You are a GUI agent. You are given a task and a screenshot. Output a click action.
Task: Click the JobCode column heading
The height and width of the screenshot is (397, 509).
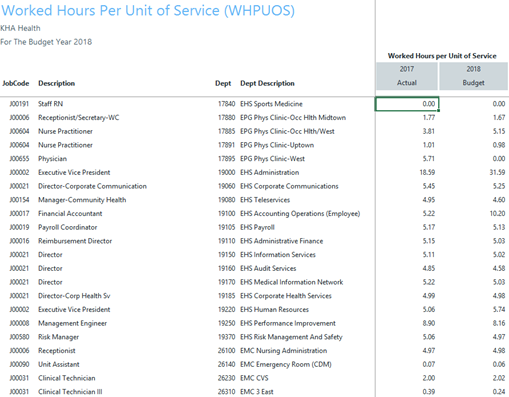click(16, 83)
